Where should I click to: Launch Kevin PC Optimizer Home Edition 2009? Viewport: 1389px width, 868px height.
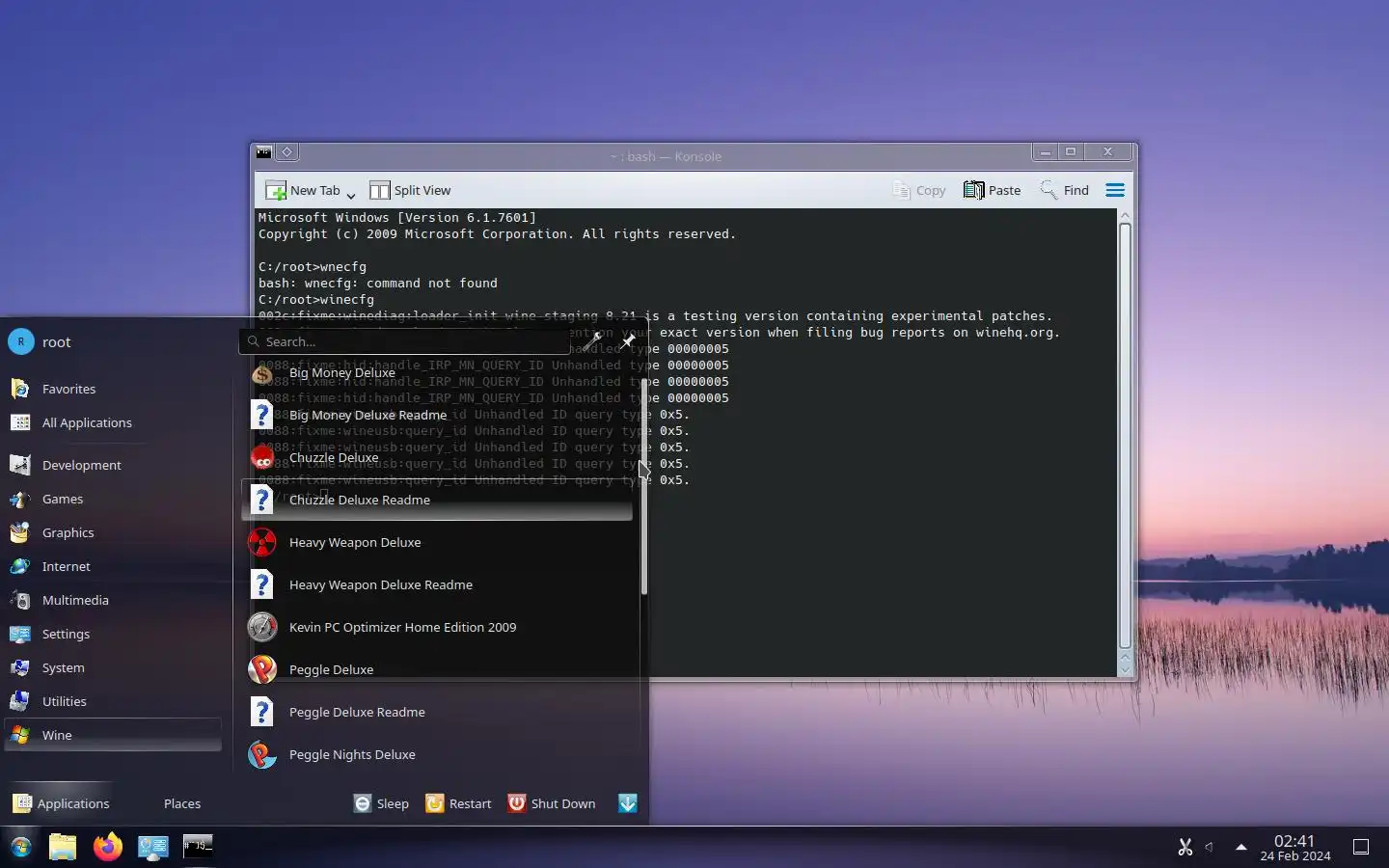[439, 628]
